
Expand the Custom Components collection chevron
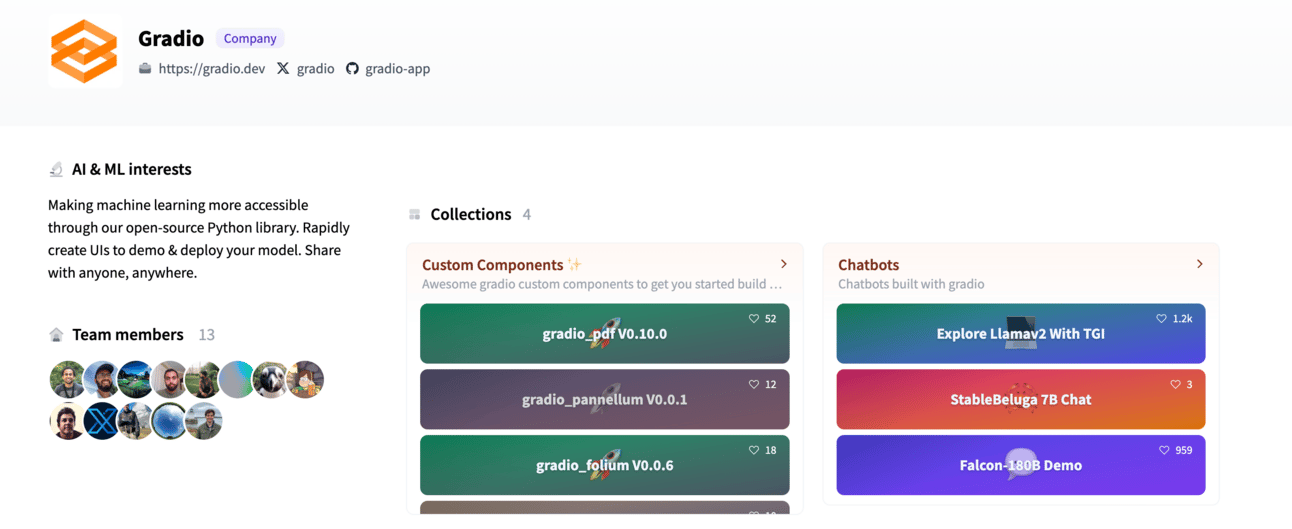point(784,264)
